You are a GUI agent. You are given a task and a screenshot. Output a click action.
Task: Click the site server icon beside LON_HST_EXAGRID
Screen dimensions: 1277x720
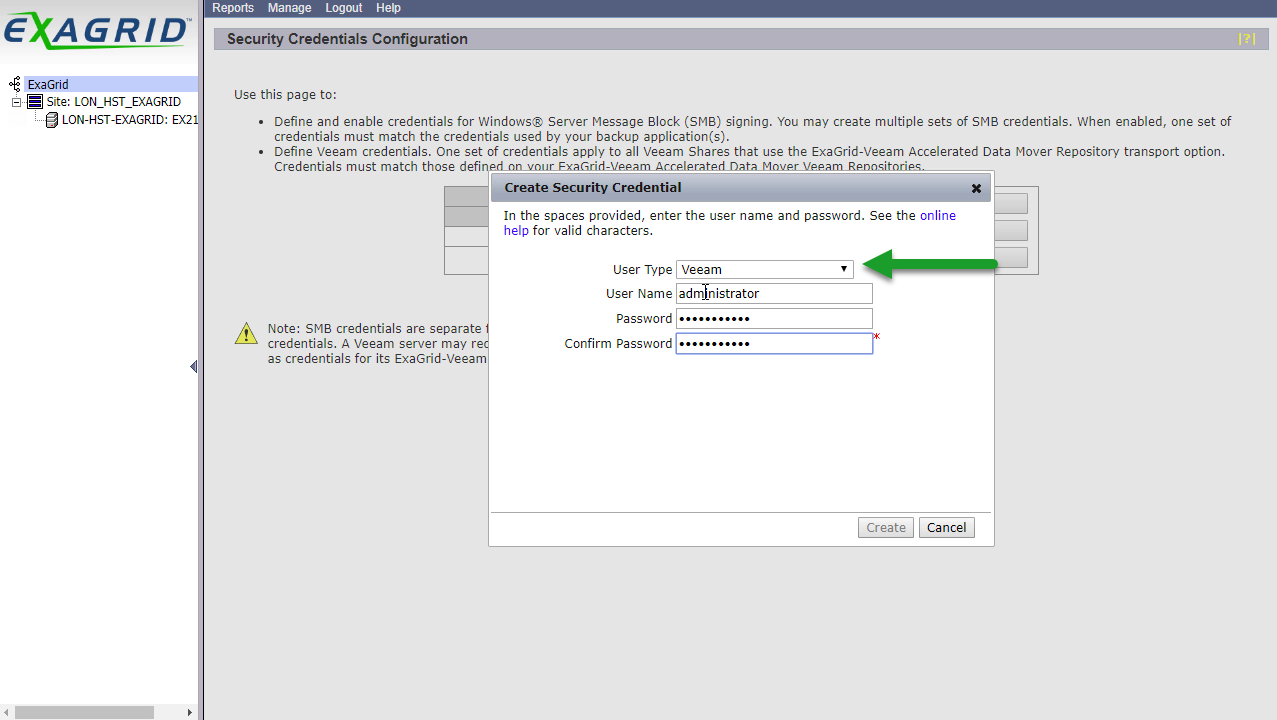[x=35, y=102]
